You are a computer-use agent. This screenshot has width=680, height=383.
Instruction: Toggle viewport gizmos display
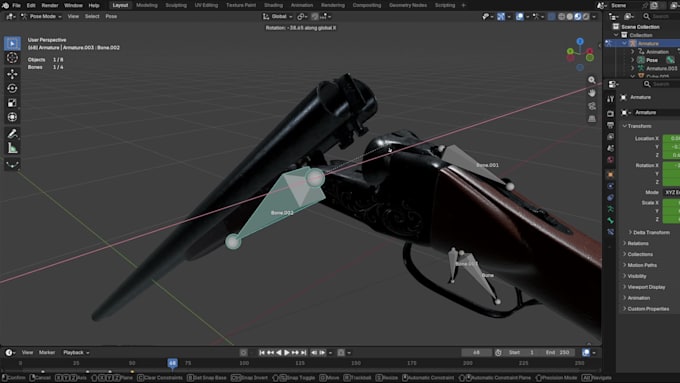click(501, 16)
